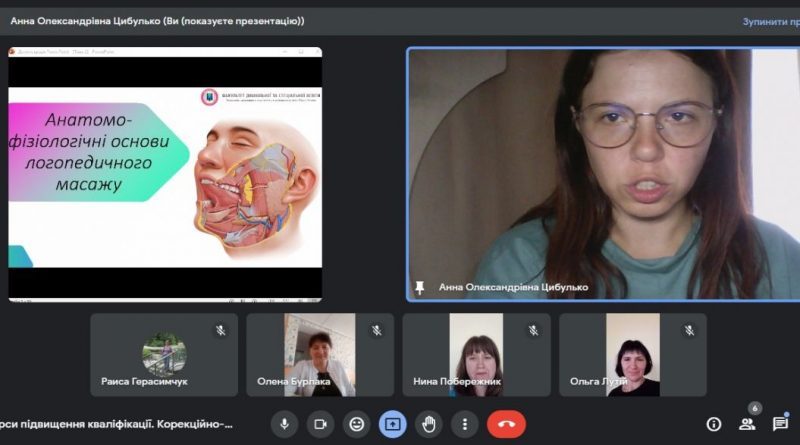
Task: Toggle the microphone button in the call bar
Action: 285,424
